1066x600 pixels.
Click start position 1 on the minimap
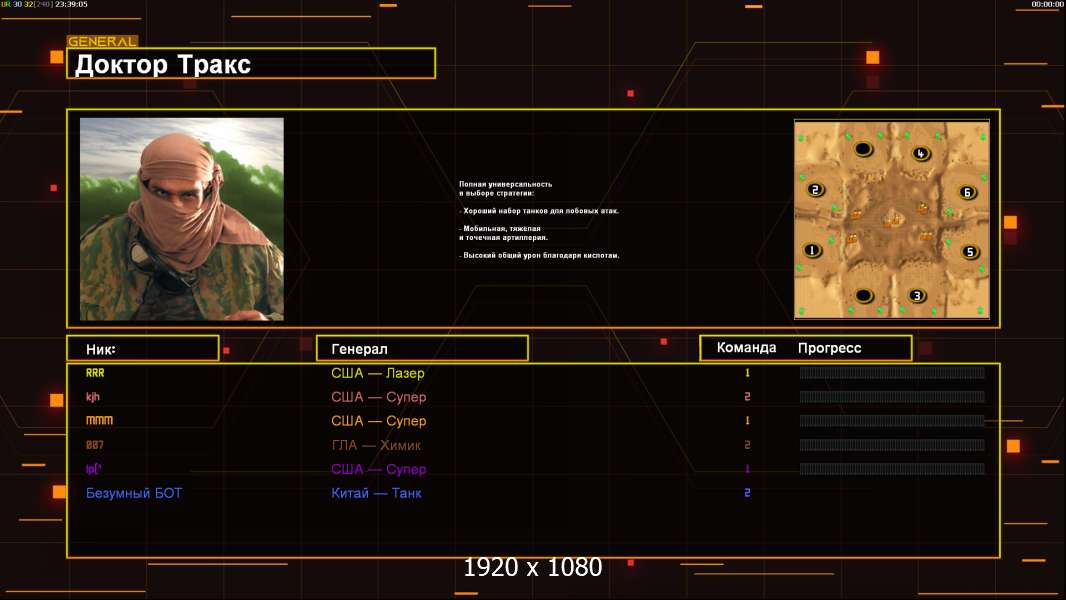click(811, 250)
